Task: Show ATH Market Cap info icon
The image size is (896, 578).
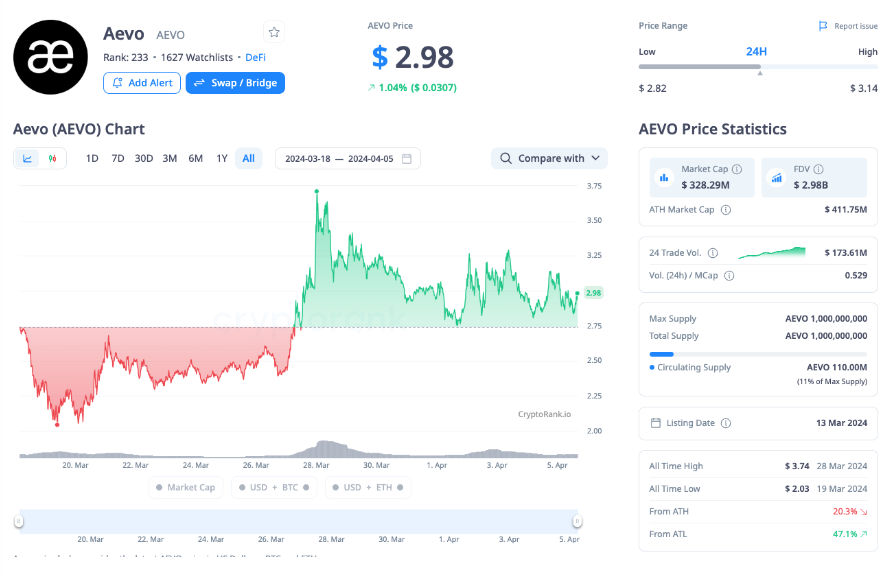Action: [726, 210]
